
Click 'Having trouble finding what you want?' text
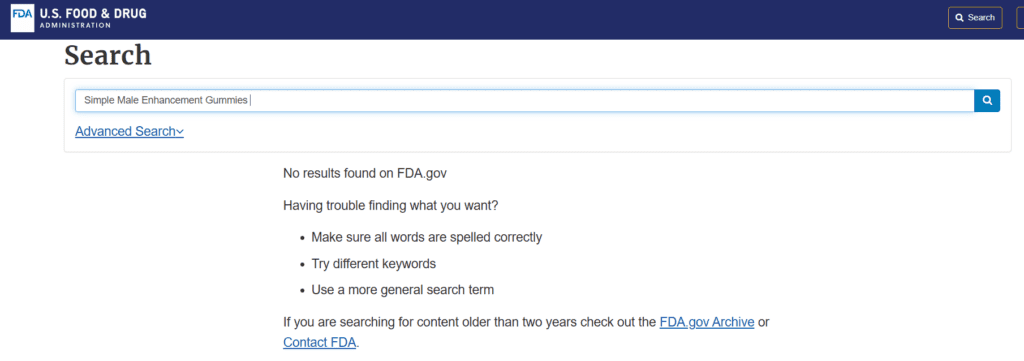point(391,206)
